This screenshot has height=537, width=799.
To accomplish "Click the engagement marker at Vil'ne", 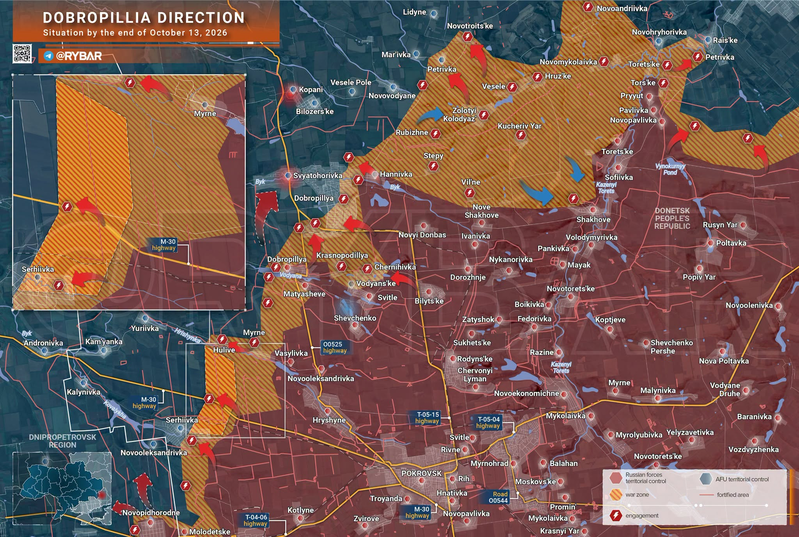I will tap(469, 193).
